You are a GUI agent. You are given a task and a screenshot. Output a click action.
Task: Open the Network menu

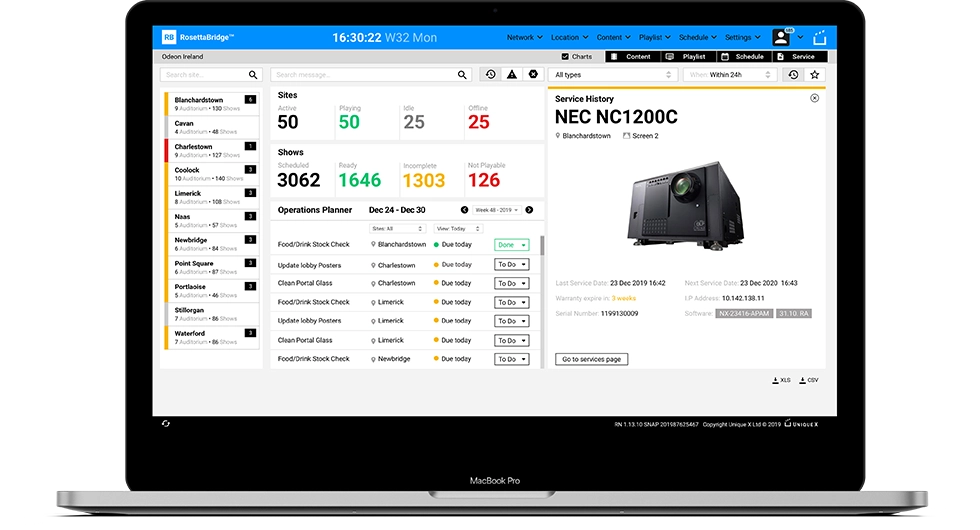pyautogui.click(x=524, y=38)
